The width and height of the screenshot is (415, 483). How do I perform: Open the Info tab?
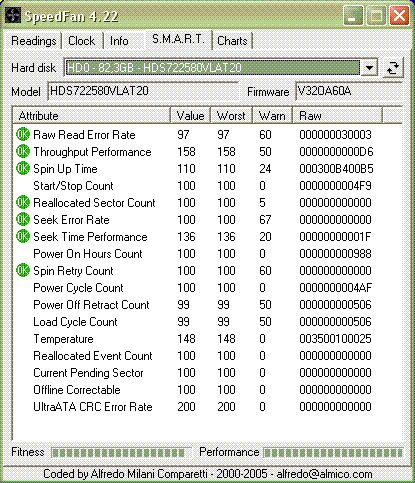pos(119,41)
